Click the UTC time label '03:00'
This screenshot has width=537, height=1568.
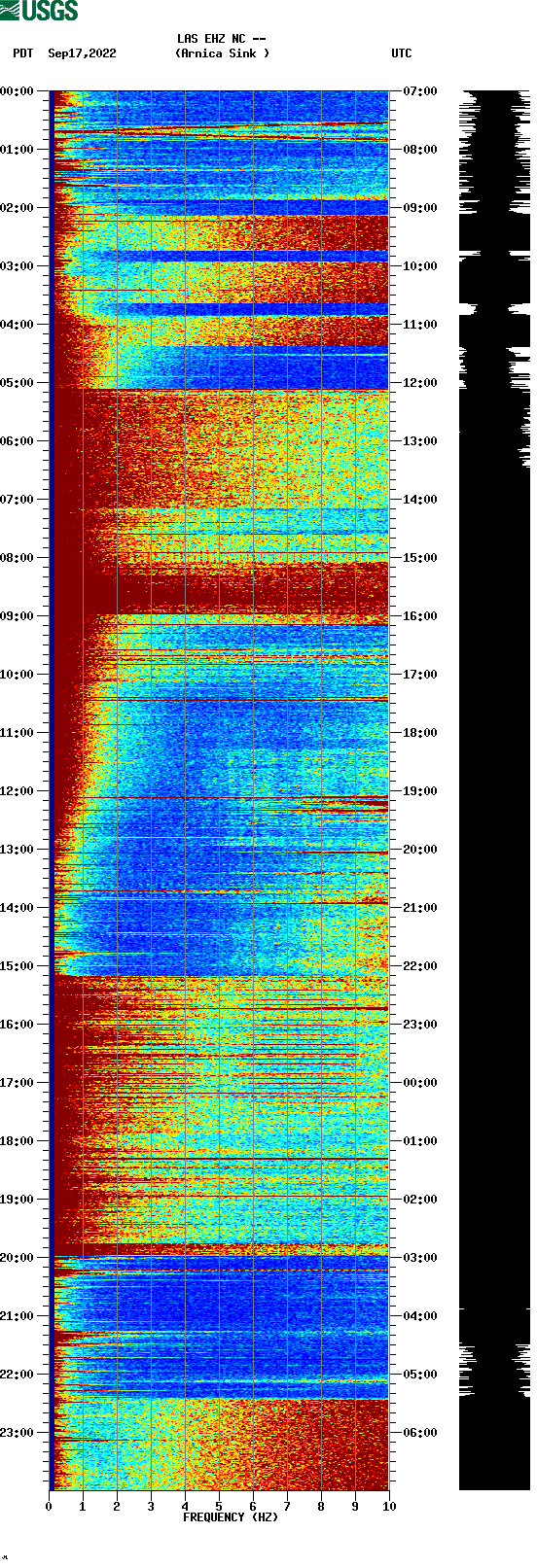pos(420,1258)
